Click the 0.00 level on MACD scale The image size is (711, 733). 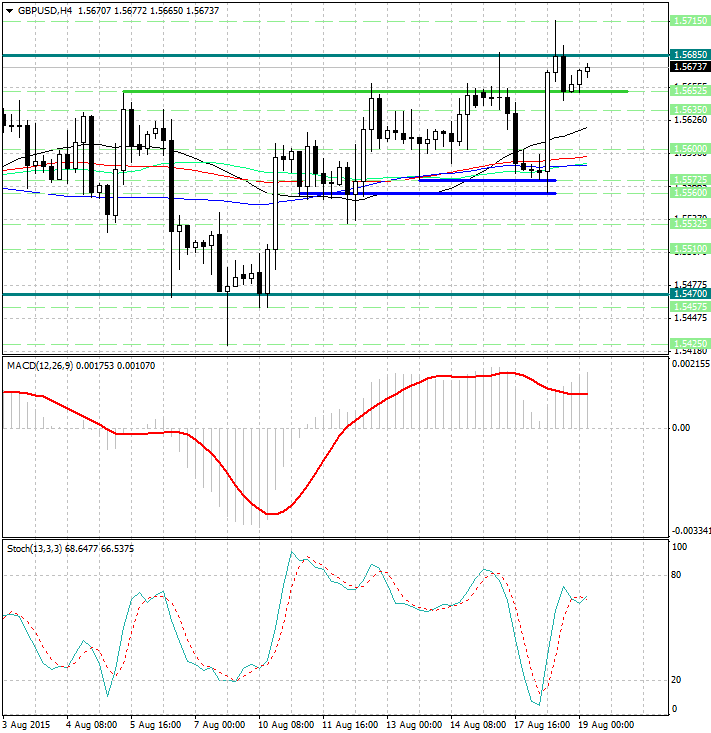click(x=681, y=428)
